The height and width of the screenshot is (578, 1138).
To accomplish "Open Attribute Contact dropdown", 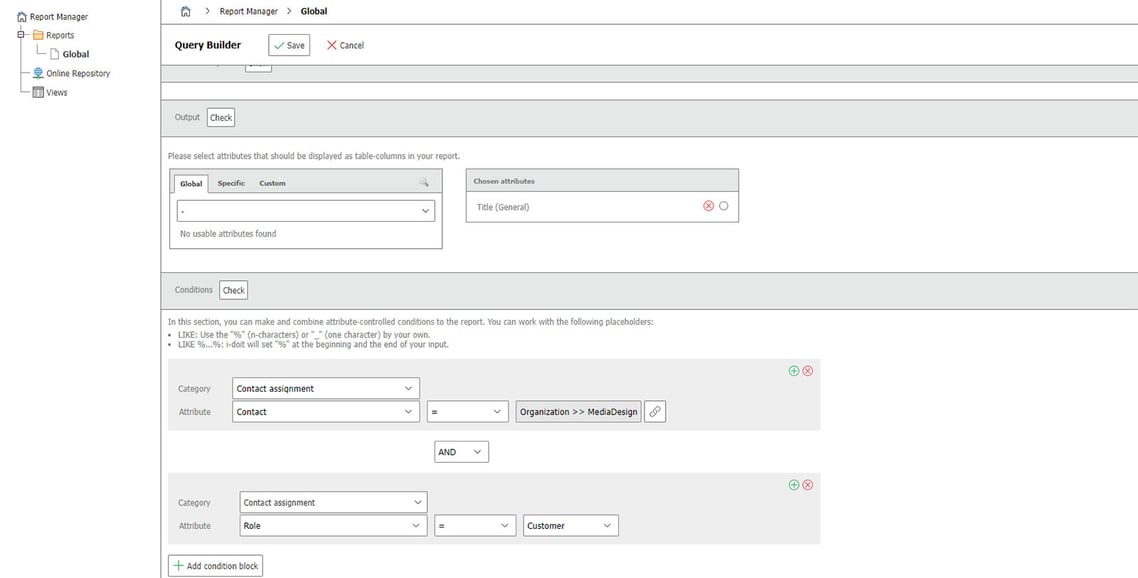I will 326,412.
